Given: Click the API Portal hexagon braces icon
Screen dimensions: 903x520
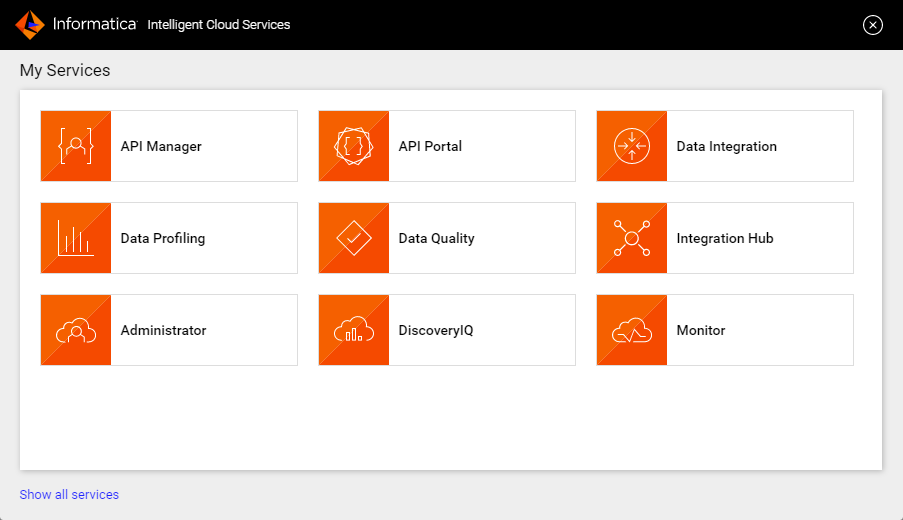Looking at the screenshot, I should pyautogui.click(x=354, y=146).
